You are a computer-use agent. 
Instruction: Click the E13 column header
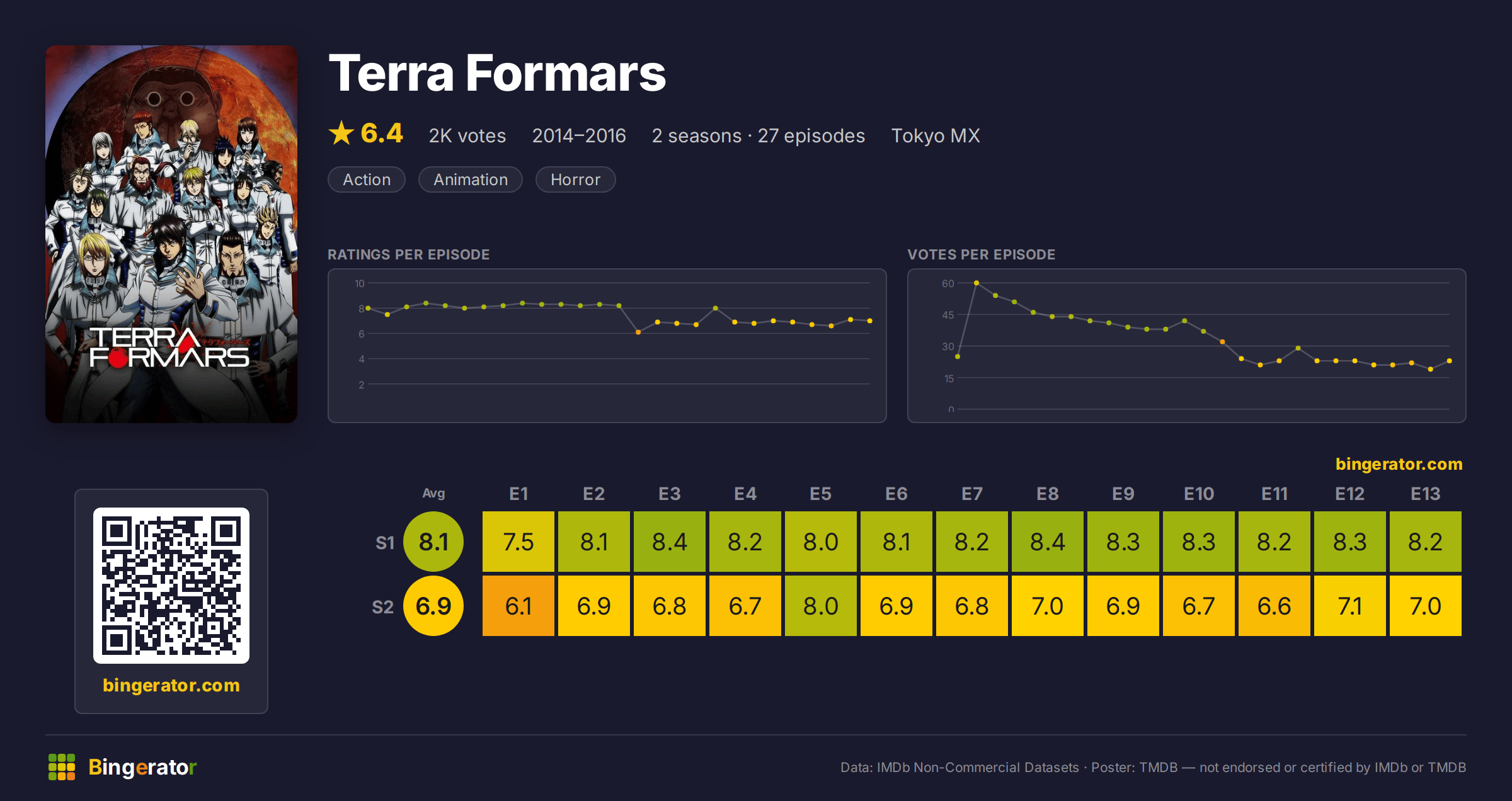click(1426, 494)
